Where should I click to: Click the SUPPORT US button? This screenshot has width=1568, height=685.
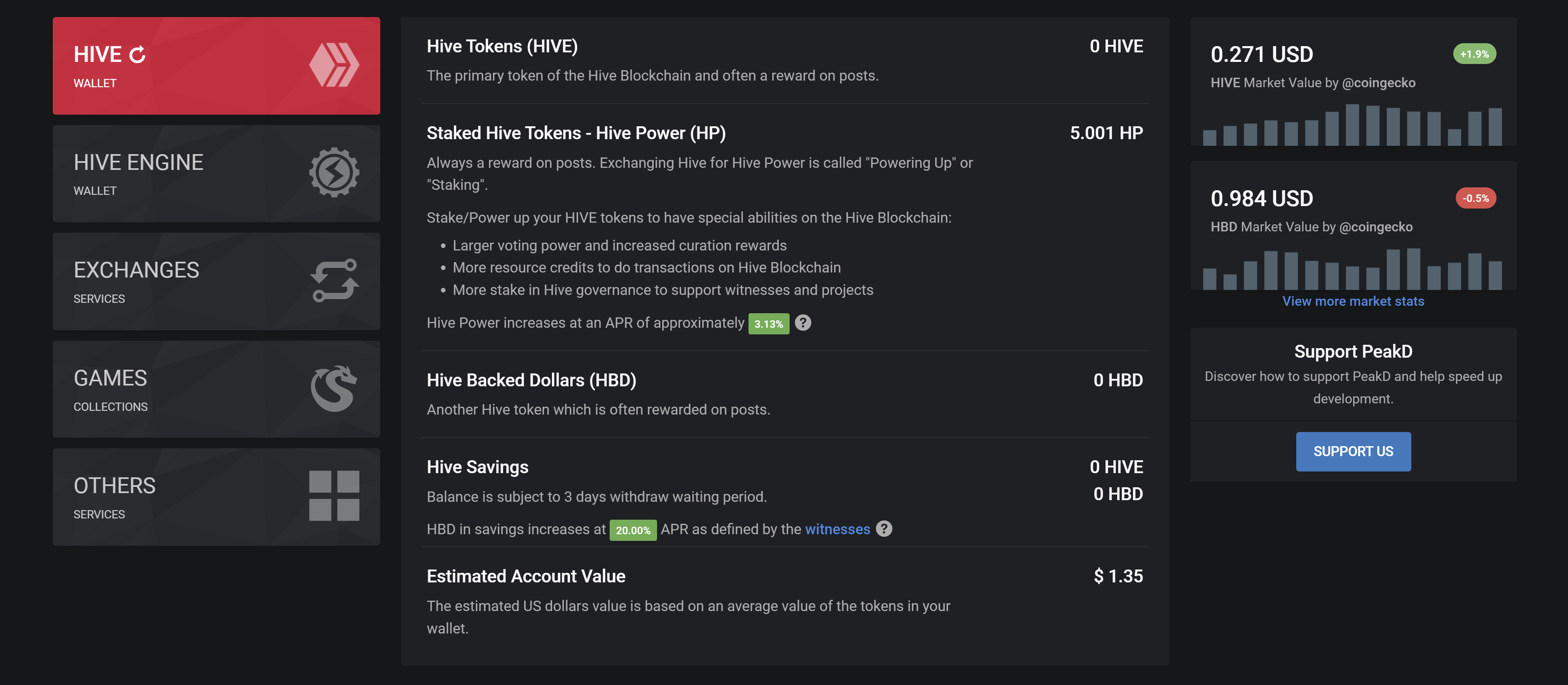point(1353,452)
